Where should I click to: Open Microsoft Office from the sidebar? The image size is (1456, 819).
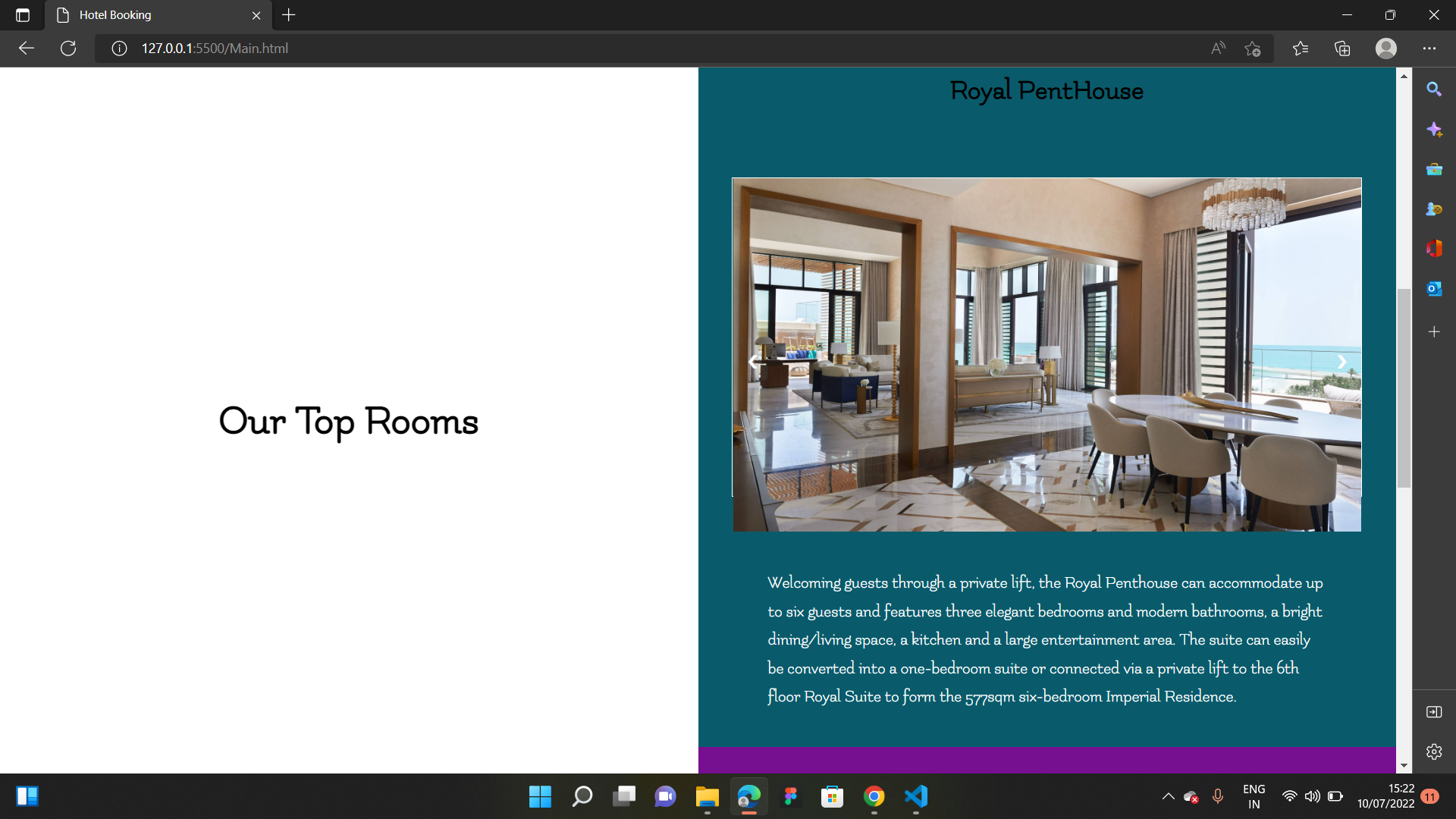[x=1434, y=248]
